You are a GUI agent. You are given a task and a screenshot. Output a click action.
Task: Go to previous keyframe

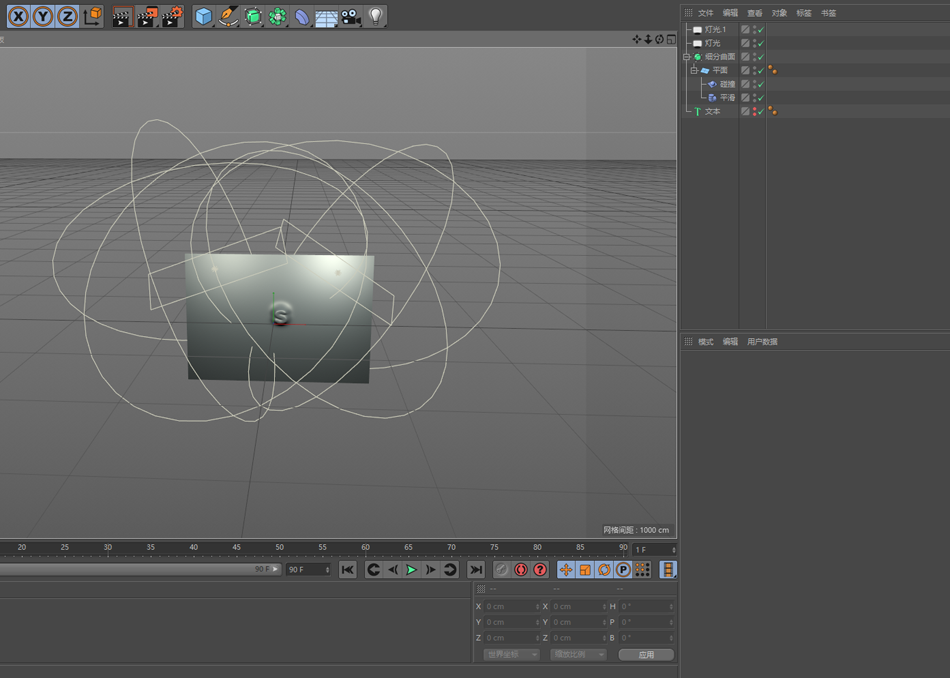[374, 570]
